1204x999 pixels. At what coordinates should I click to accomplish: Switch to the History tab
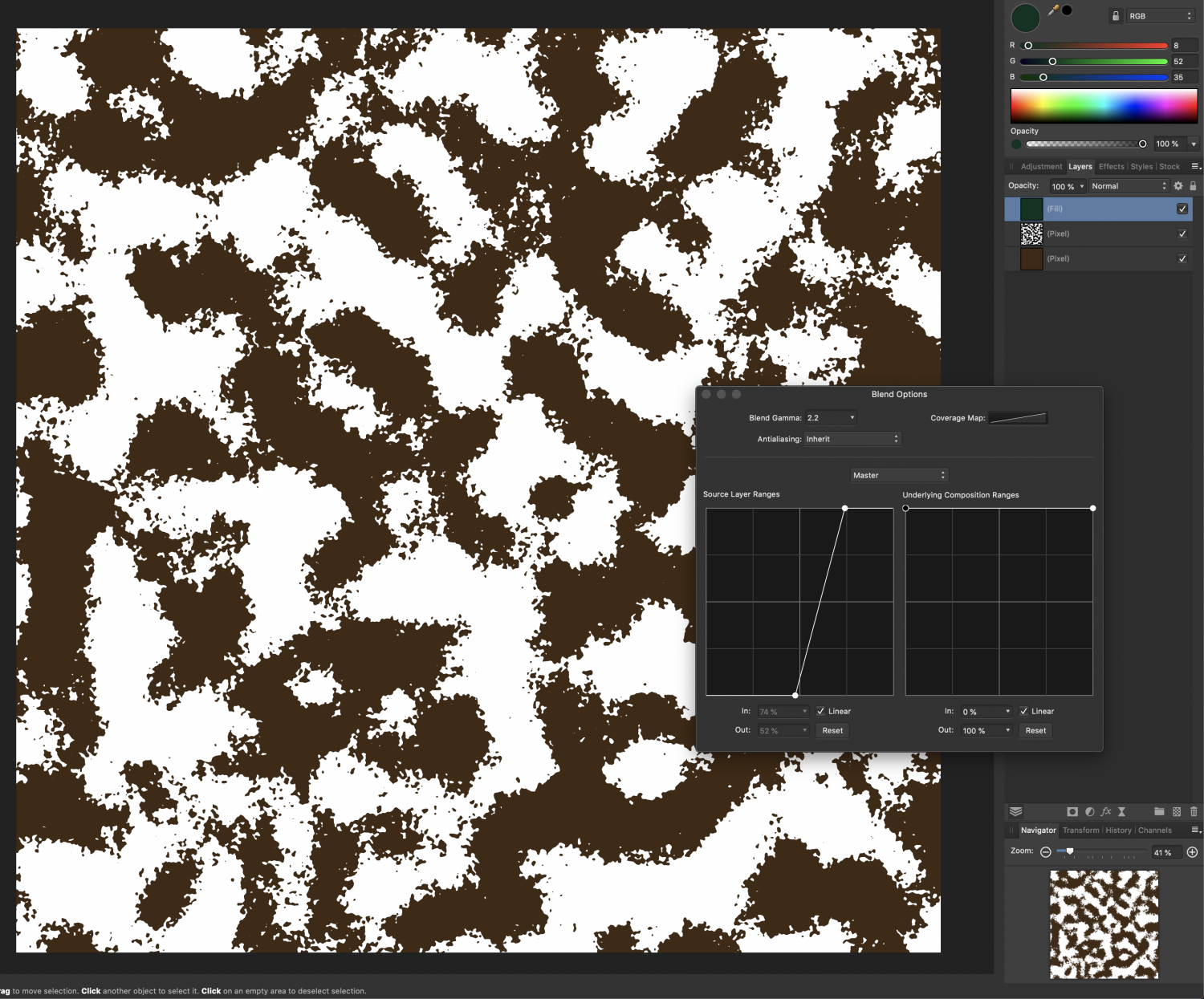(1118, 830)
